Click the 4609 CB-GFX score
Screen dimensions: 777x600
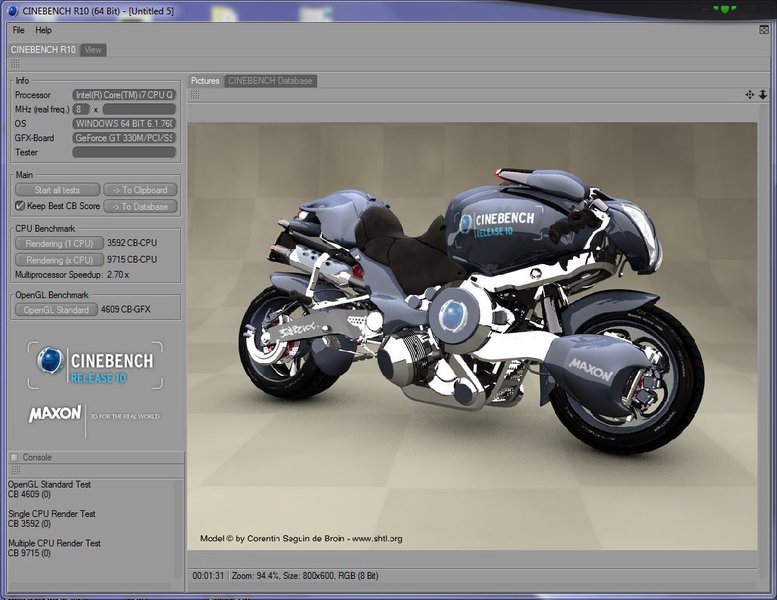tap(125, 309)
